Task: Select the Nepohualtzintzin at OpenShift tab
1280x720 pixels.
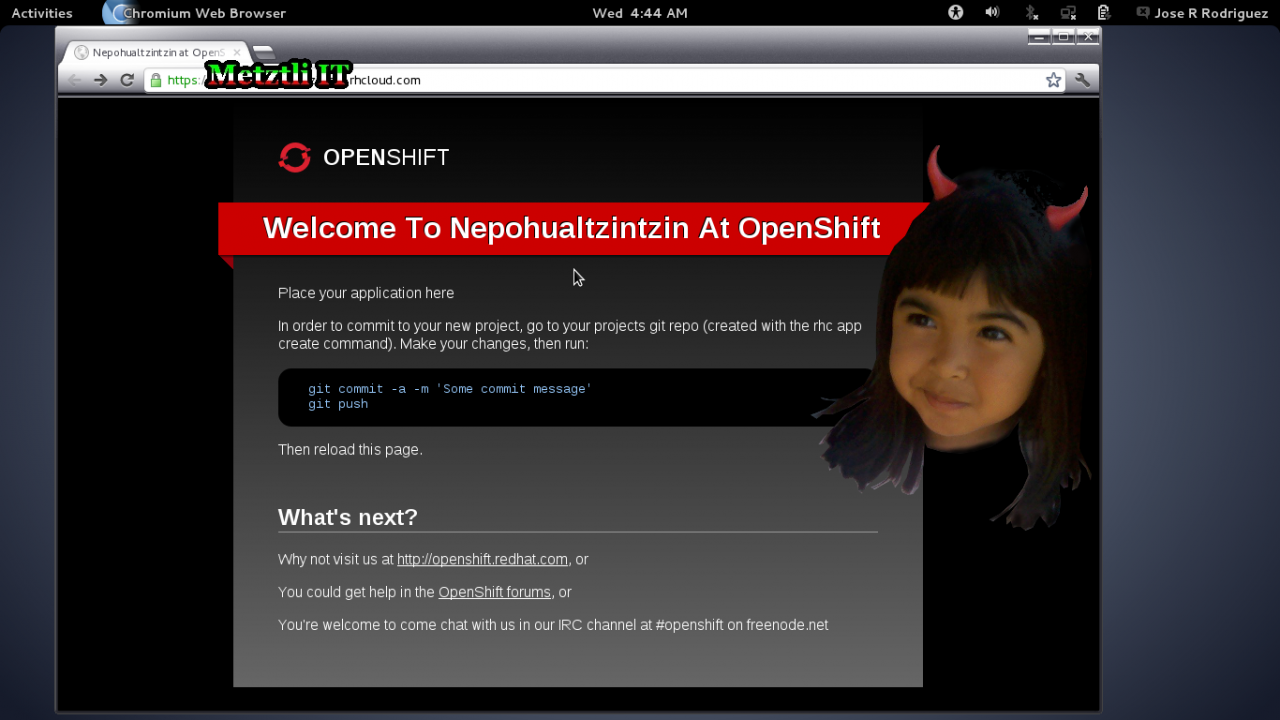Action: [156, 52]
